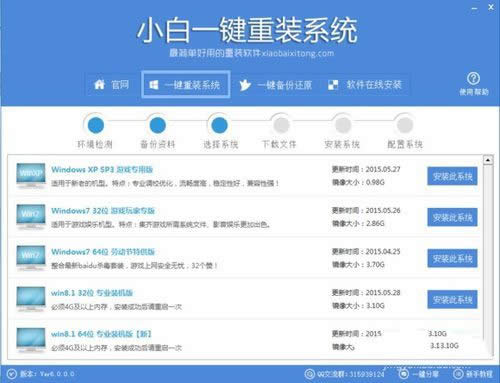This screenshot has width=500, height=383.
Task: Open 使用帮助 question mark icon
Action: tap(473, 79)
